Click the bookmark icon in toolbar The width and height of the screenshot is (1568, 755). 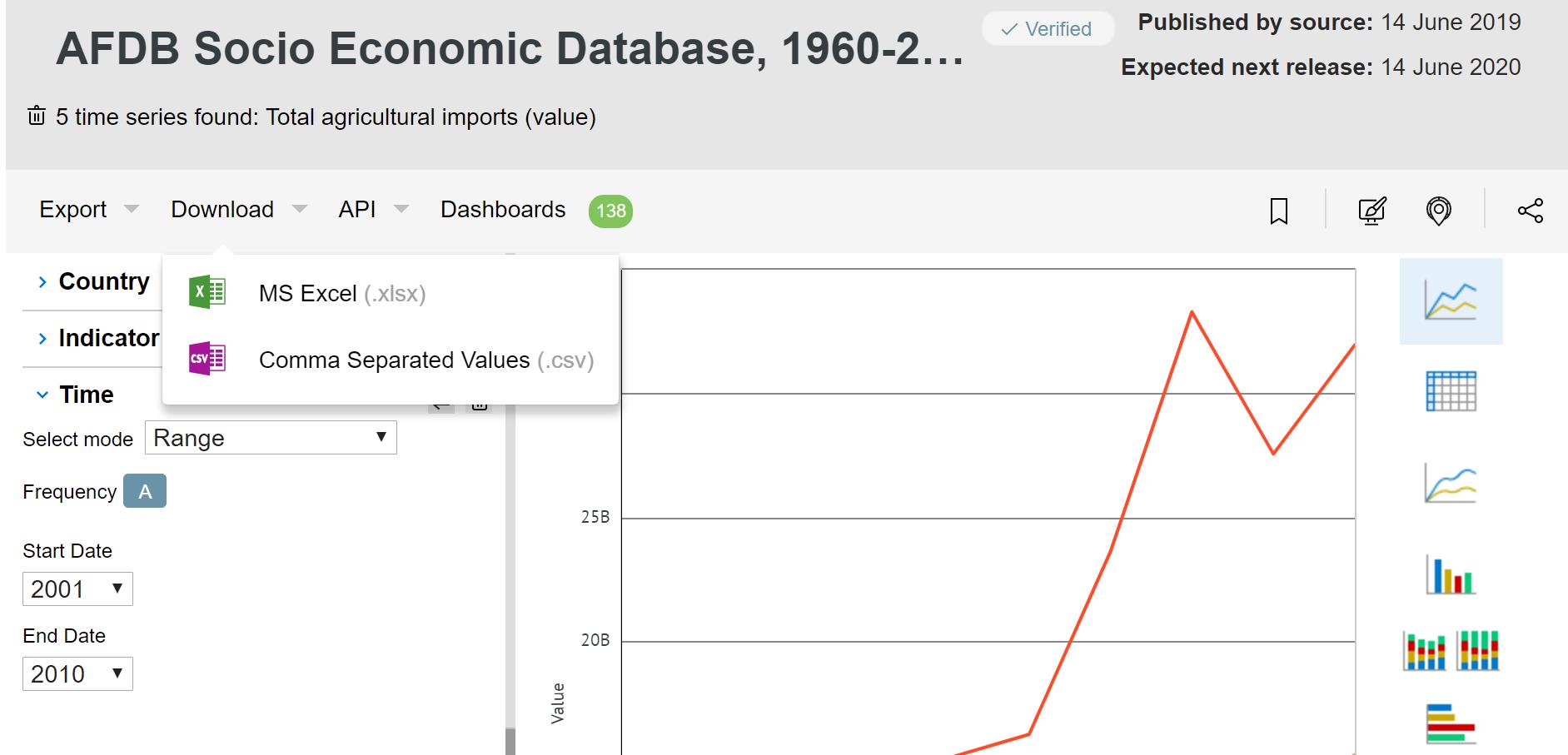1279,211
